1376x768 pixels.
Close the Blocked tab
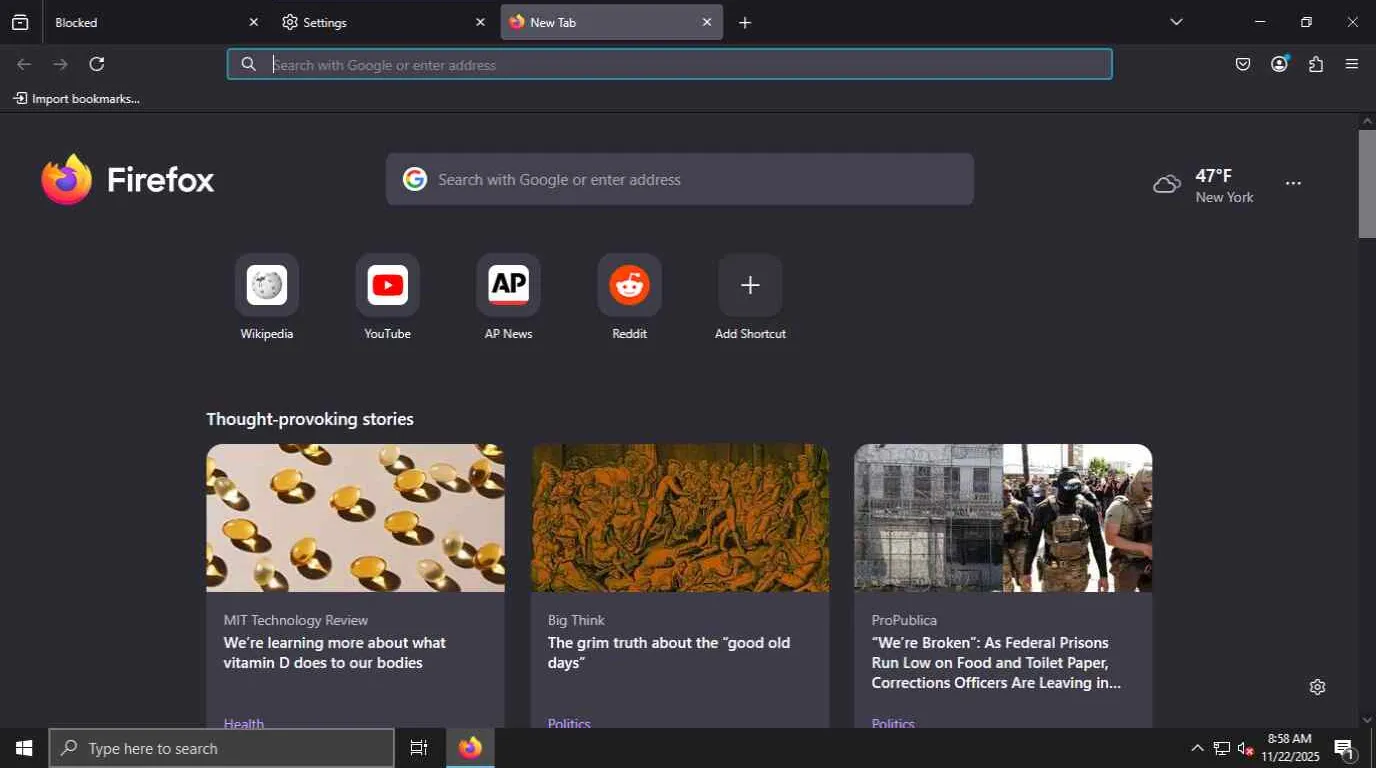pos(253,22)
